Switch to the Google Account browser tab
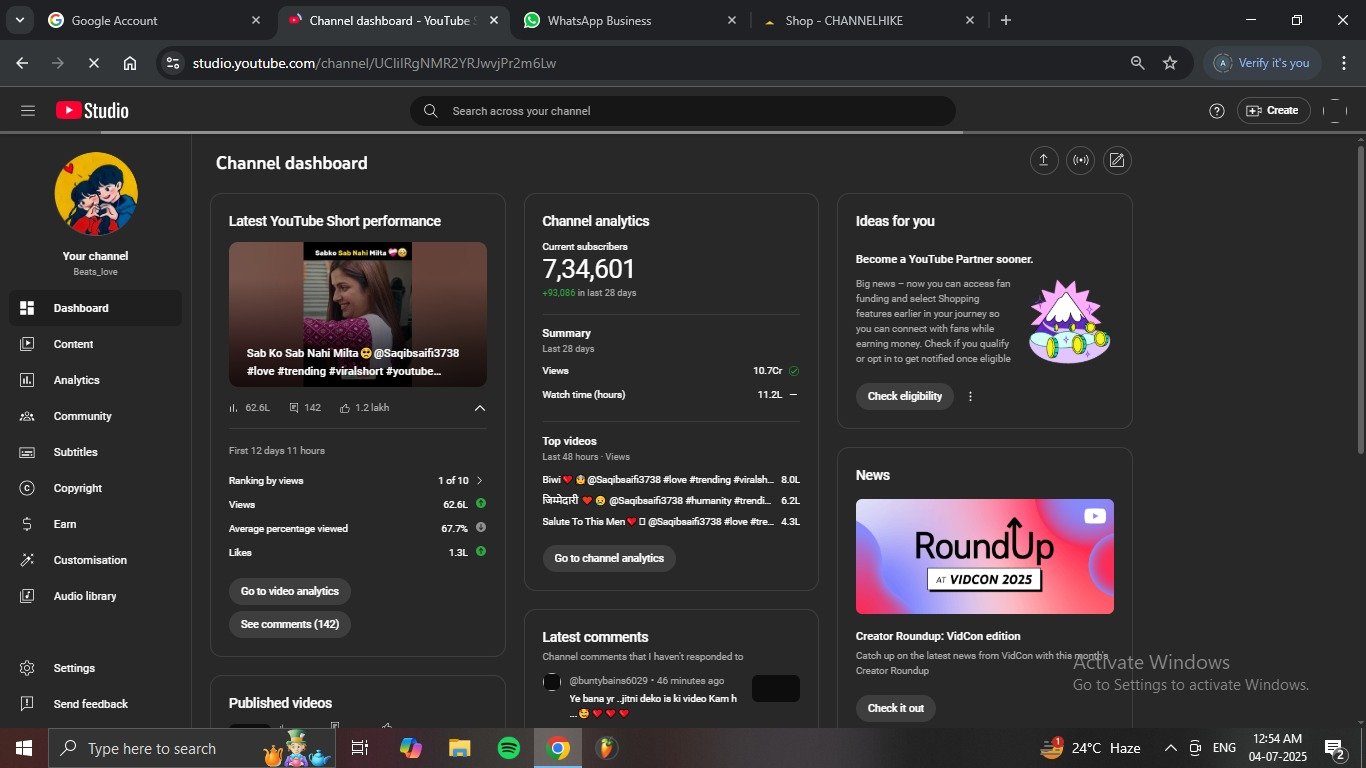Viewport: 1366px width, 768px height. 155,20
